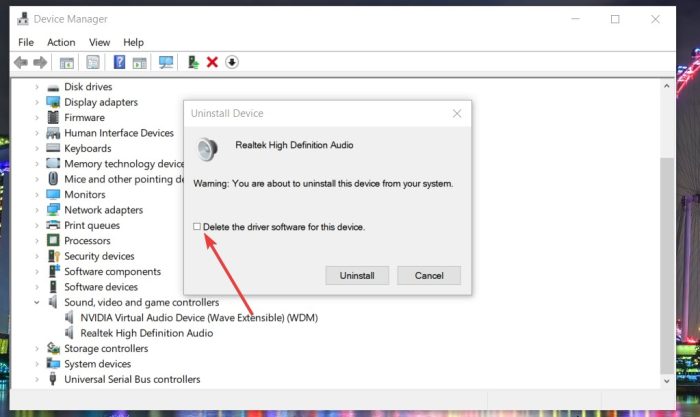Open the View menu
Screen dimensions: 700x417
coord(99,42)
